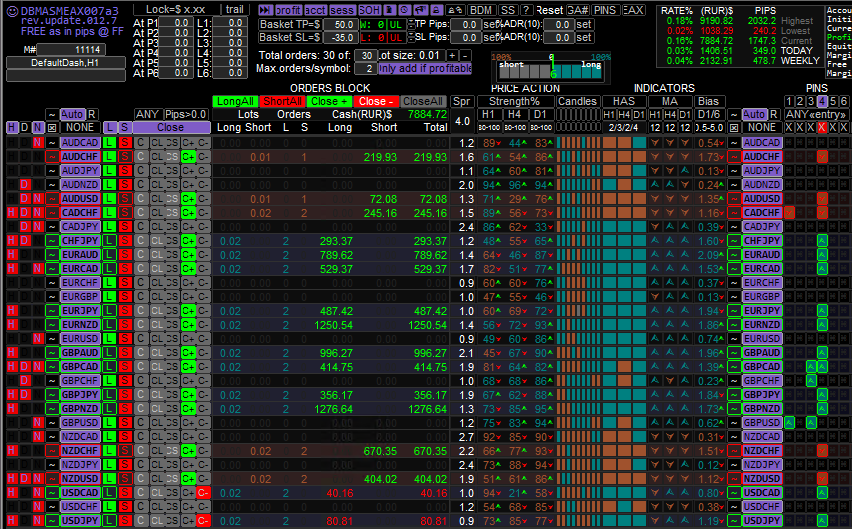Toggle the red UL button beside L: 0
The width and height of the screenshot is (852, 529).
coord(396,37)
